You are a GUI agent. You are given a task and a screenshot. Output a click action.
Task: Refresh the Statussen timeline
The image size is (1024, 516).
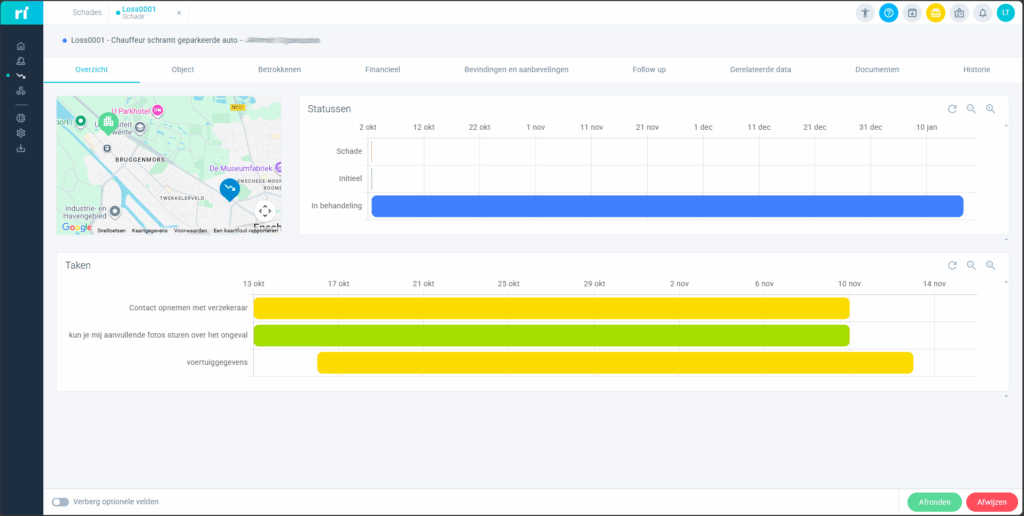952,109
